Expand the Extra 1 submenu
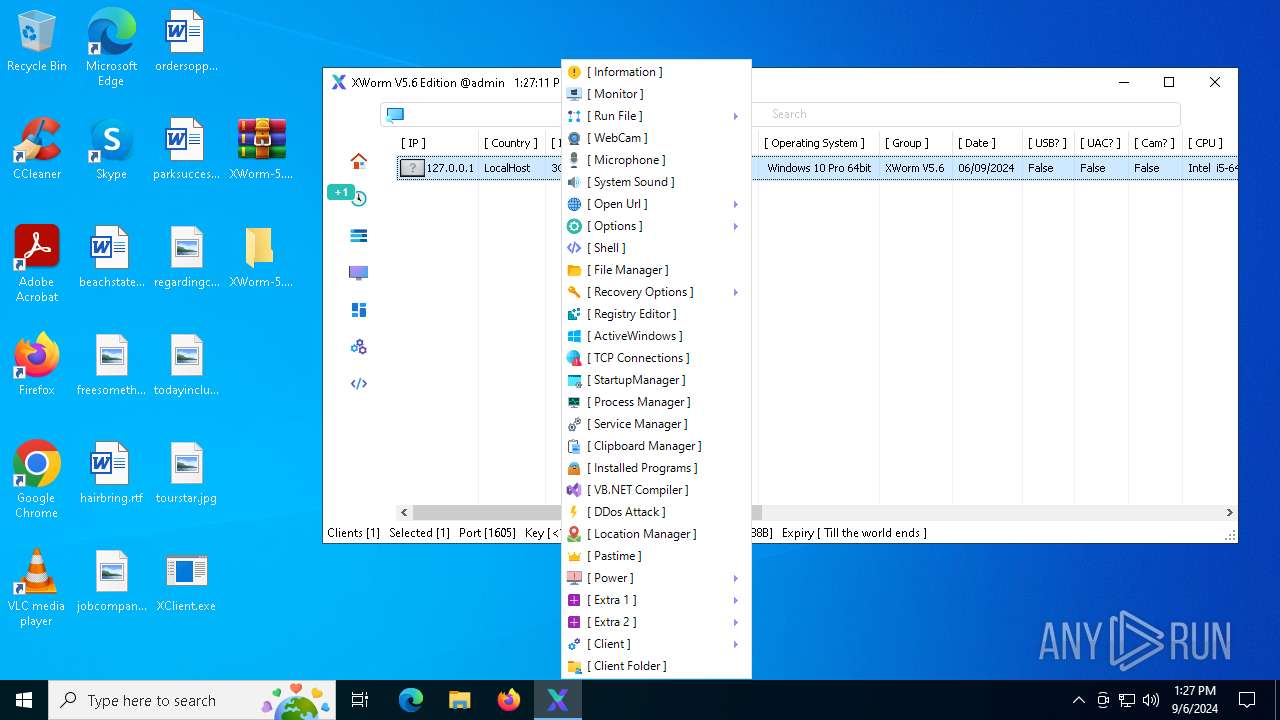1280x720 pixels. click(735, 600)
